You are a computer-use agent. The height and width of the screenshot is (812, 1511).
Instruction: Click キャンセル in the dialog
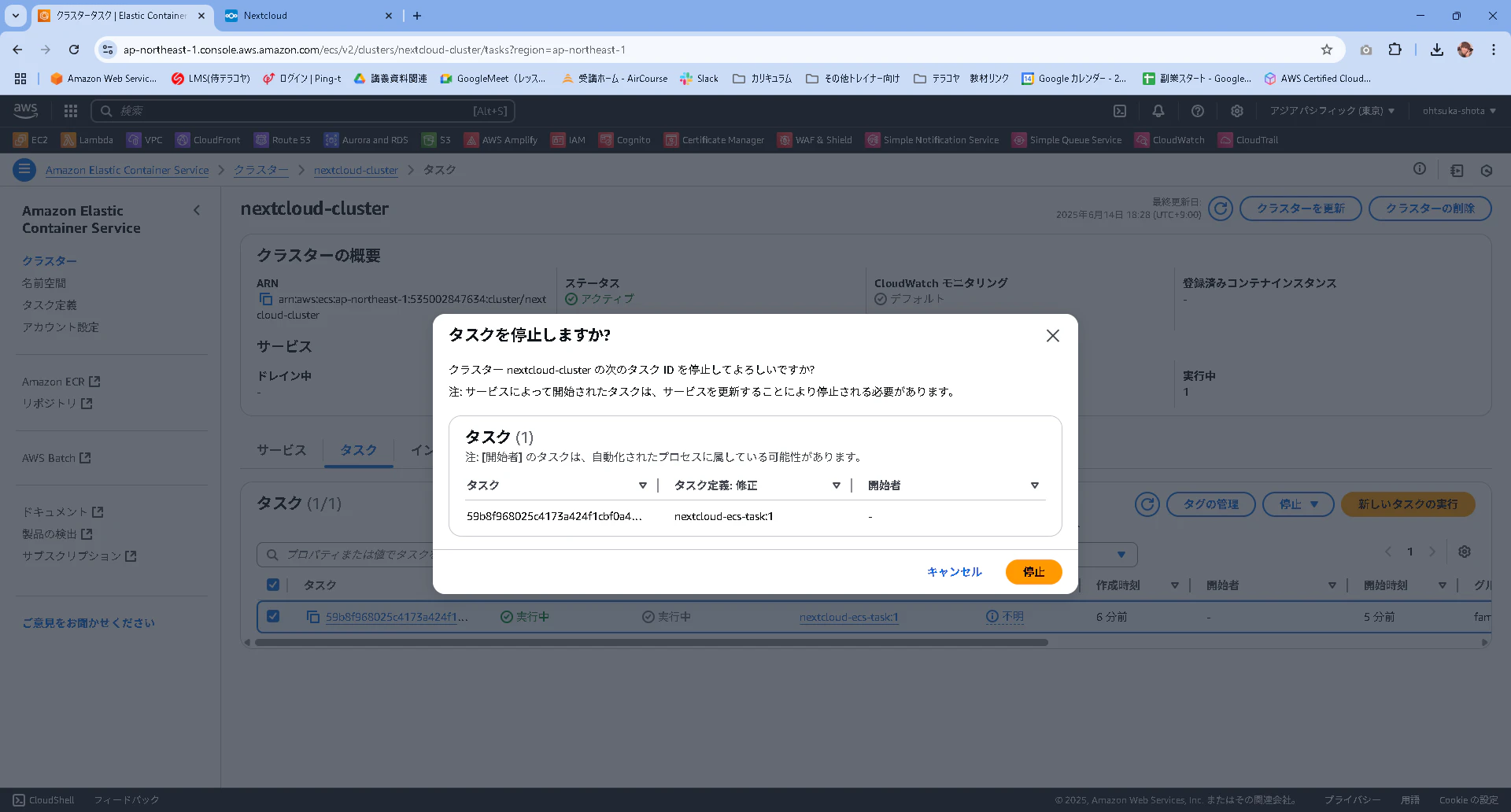point(955,572)
